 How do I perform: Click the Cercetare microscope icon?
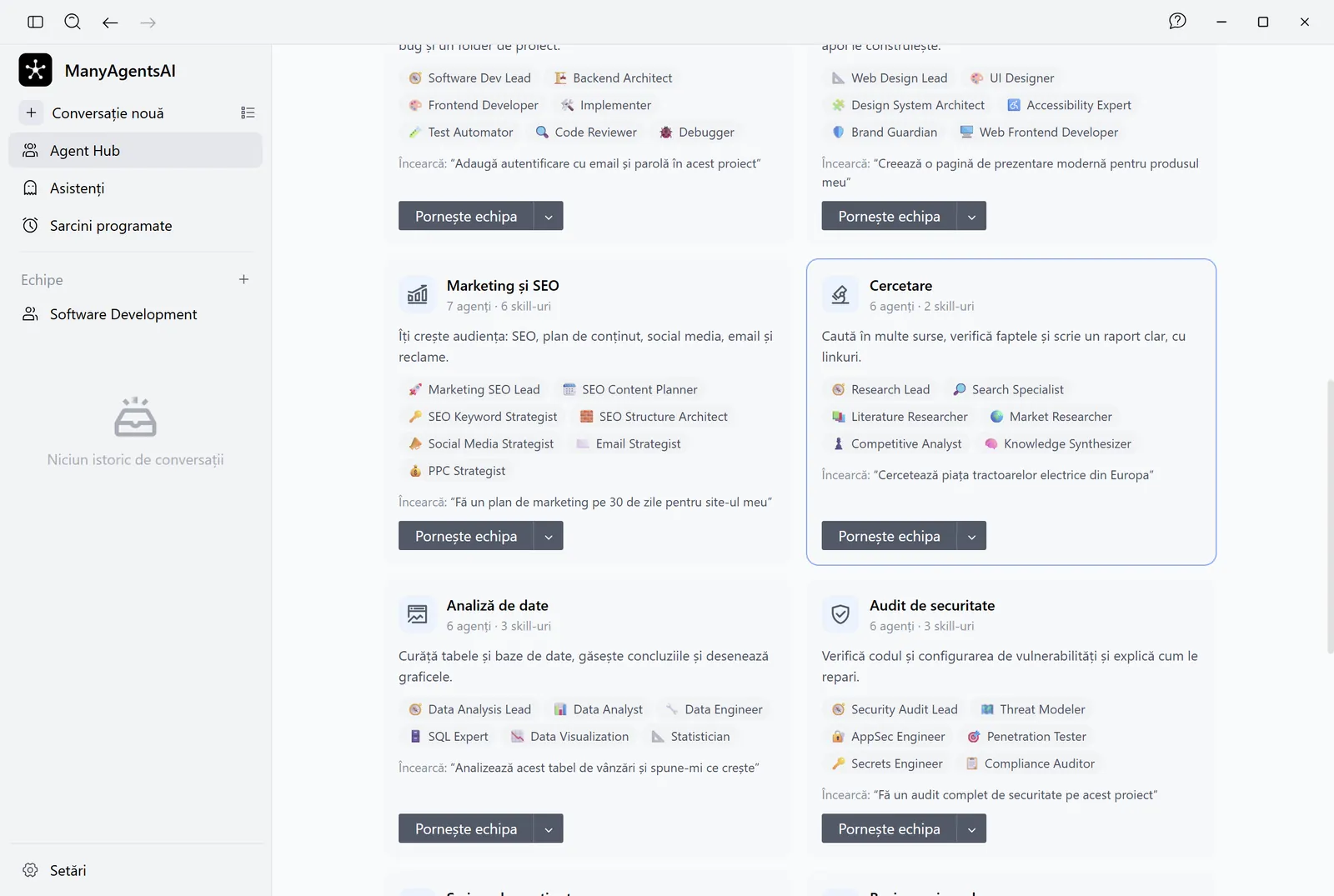pyautogui.click(x=840, y=294)
